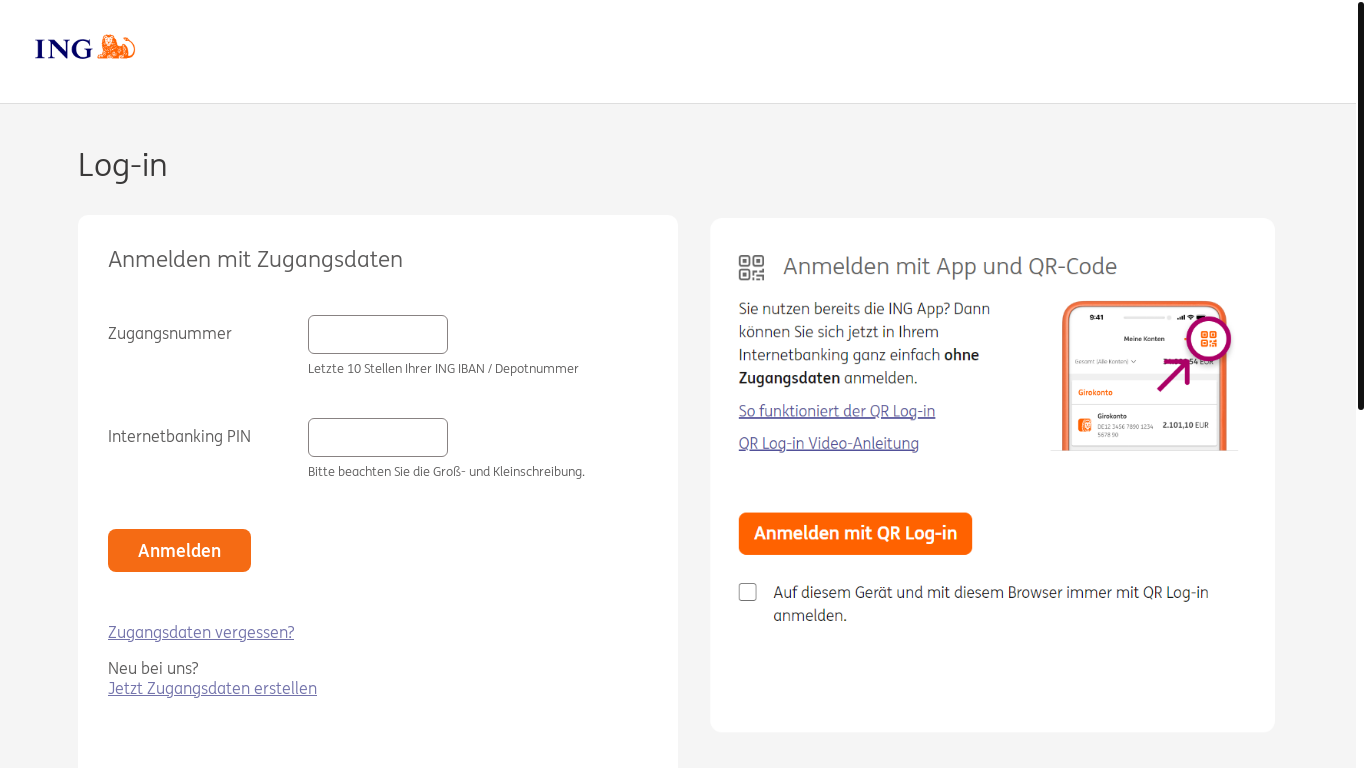Click hint about Groß- und Kleinschreibung
The width and height of the screenshot is (1366, 768).
tap(446, 471)
